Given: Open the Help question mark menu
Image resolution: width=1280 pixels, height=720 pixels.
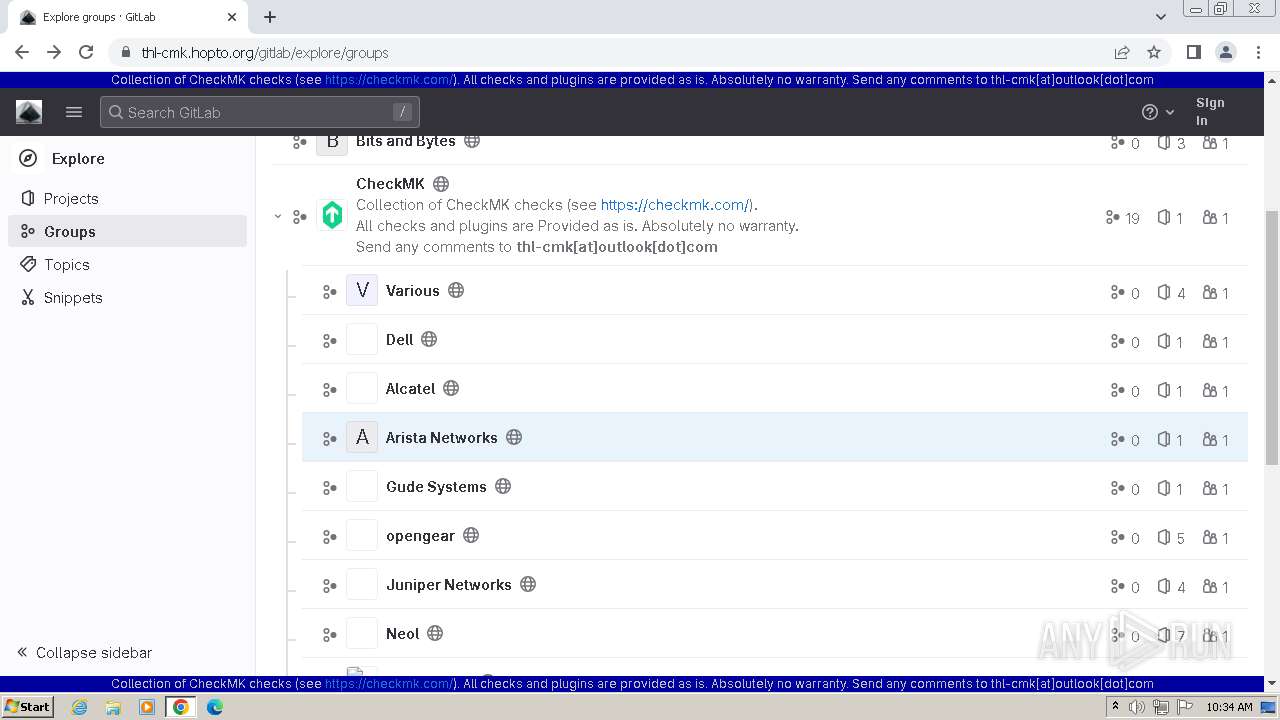Looking at the screenshot, I should pyautogui.click(x=1158, y=112).
